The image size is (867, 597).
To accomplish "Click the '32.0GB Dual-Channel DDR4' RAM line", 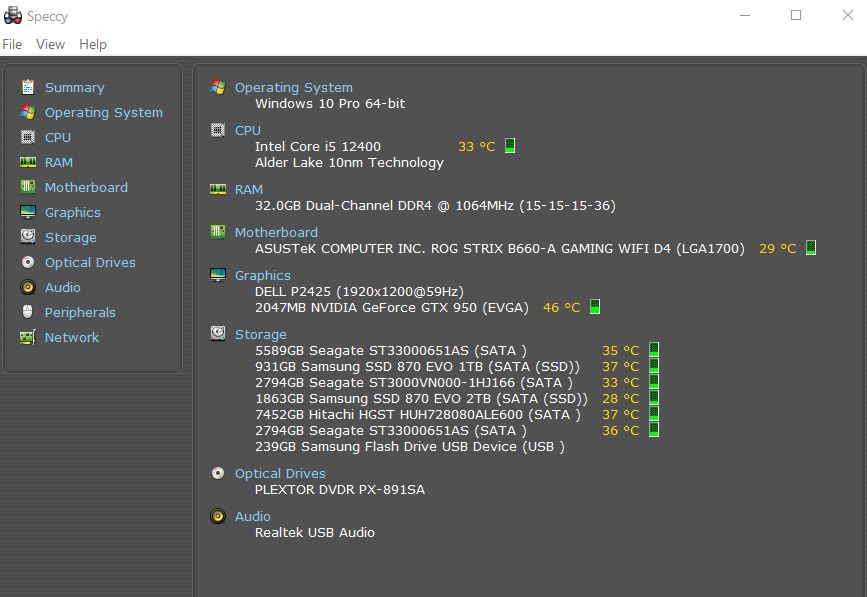I will point(435,206).
